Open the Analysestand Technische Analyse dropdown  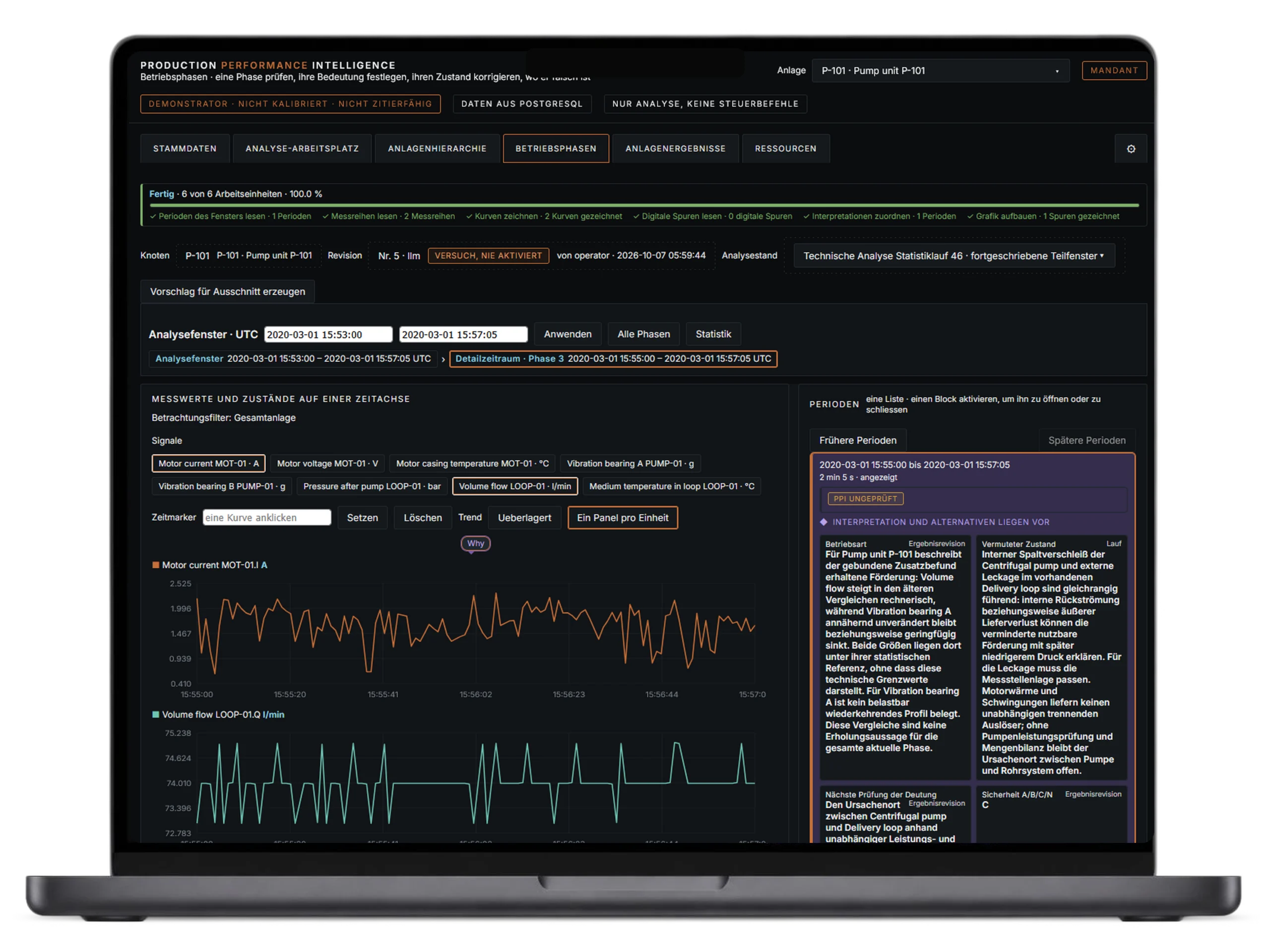953,256
